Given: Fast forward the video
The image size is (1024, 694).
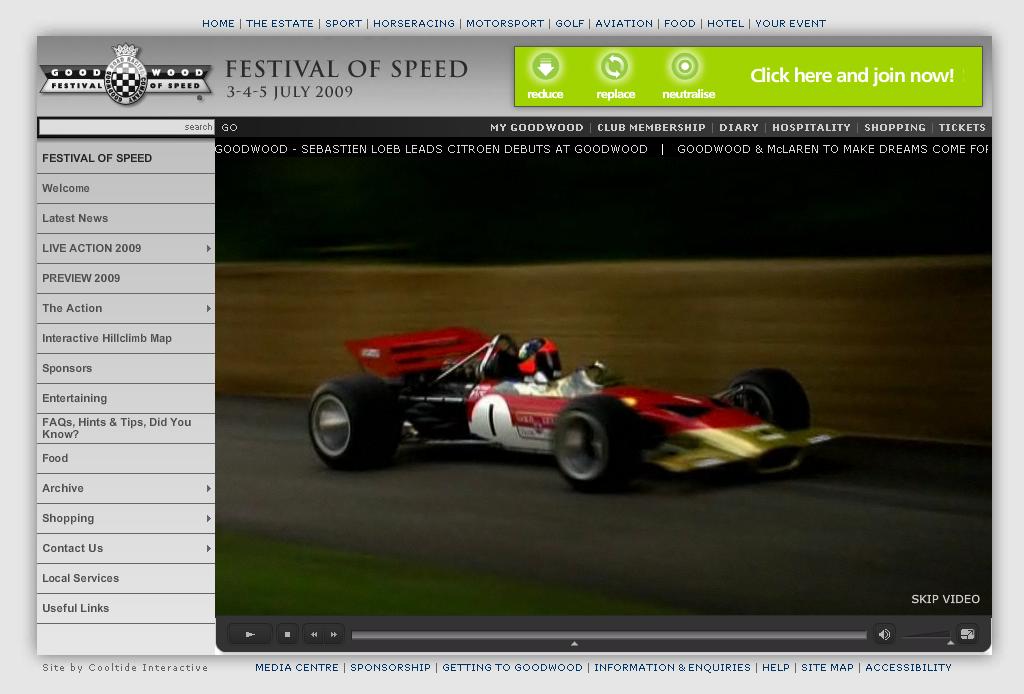Looking at the screenshot, I should tap(334, 634).
